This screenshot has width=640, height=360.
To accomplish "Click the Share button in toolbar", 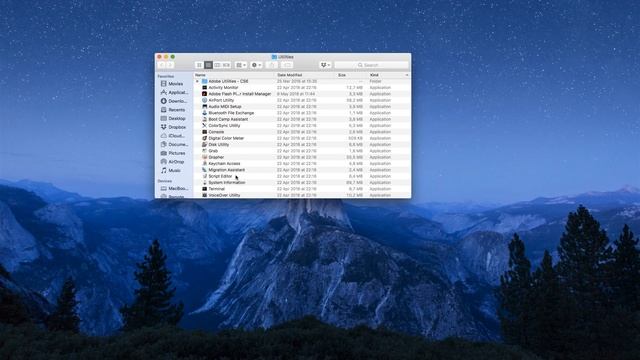I will (272, 65).
